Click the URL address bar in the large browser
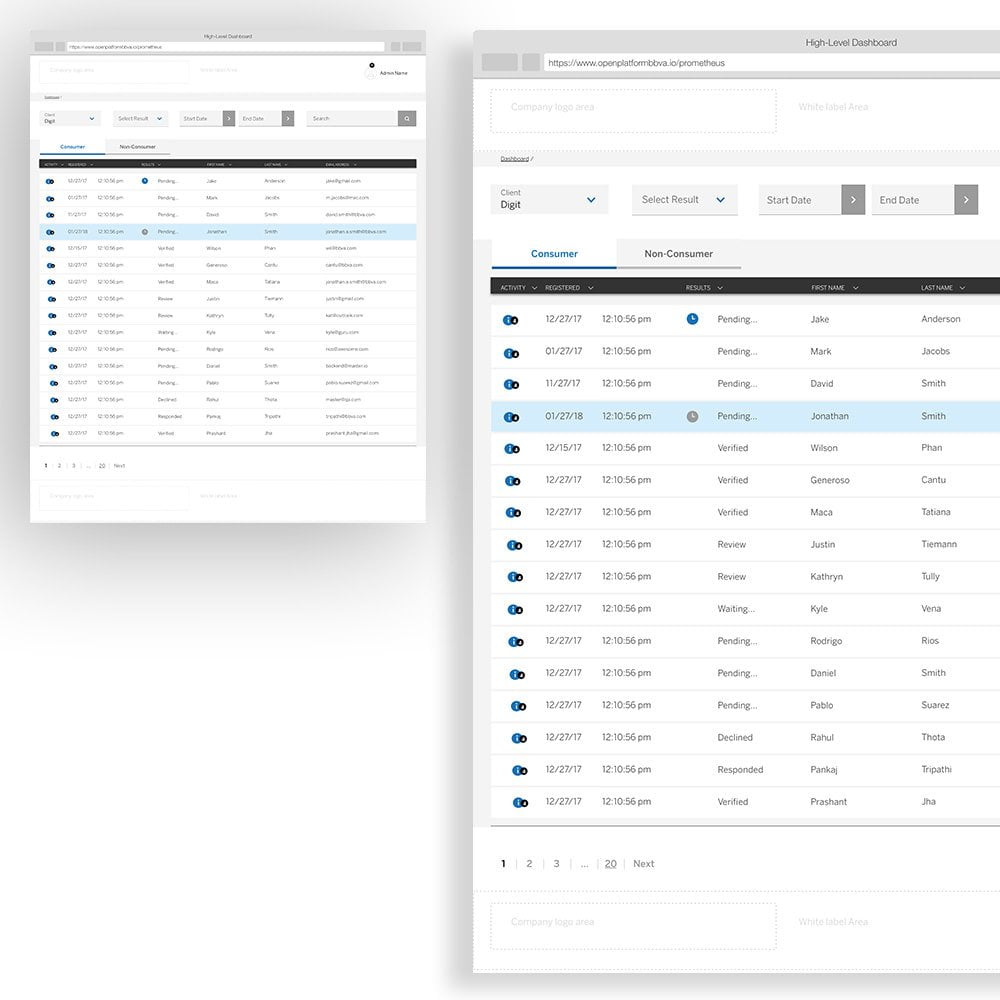 (770, 63)
